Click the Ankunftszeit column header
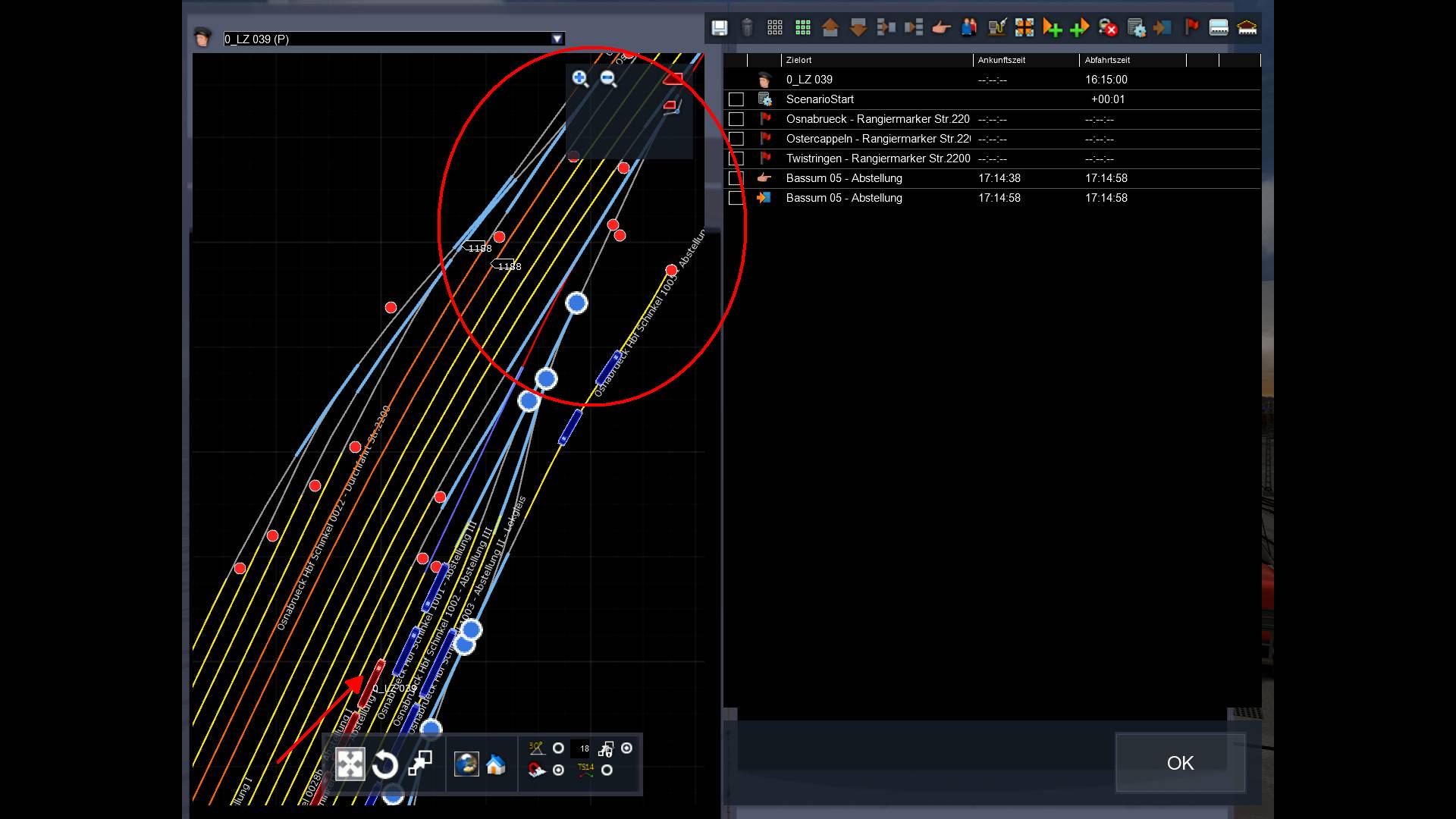The height and width of the screenshot is (819, 1456). coord(1001,60)
